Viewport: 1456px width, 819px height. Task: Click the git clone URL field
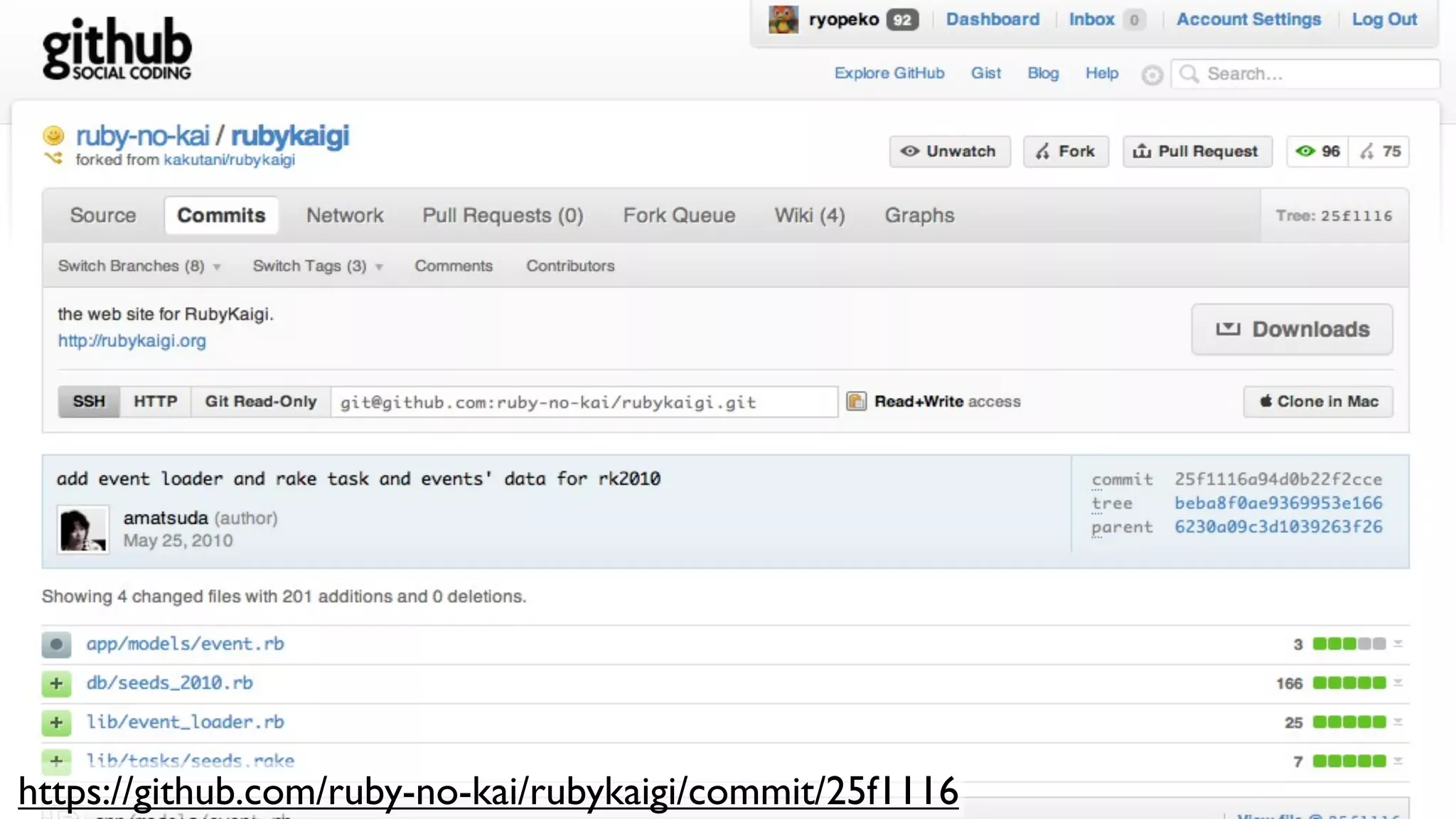[x=584, y=402]
